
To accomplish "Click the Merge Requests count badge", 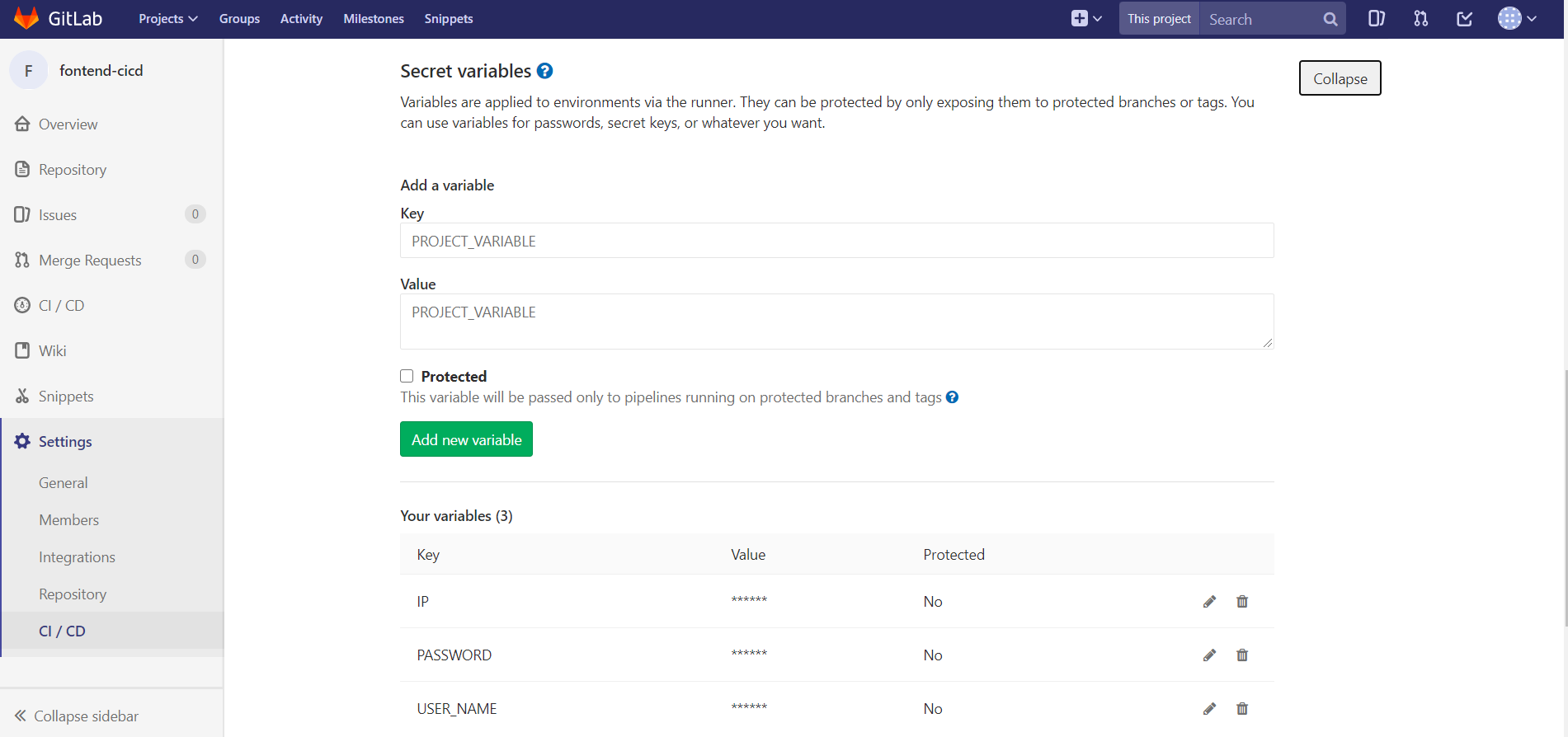I will (x=195, y=260).
